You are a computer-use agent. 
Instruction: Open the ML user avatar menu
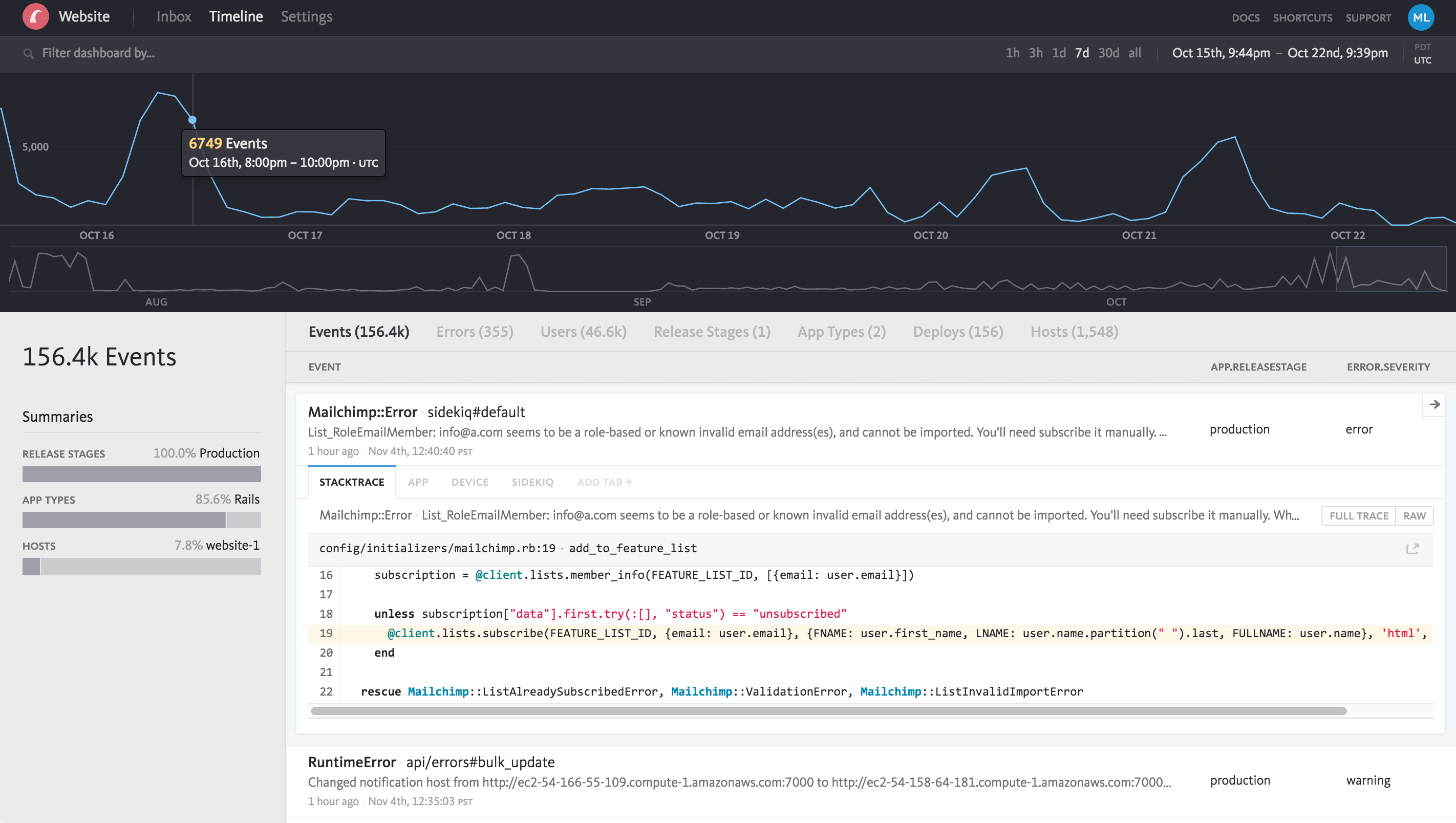pos(1420,17)
